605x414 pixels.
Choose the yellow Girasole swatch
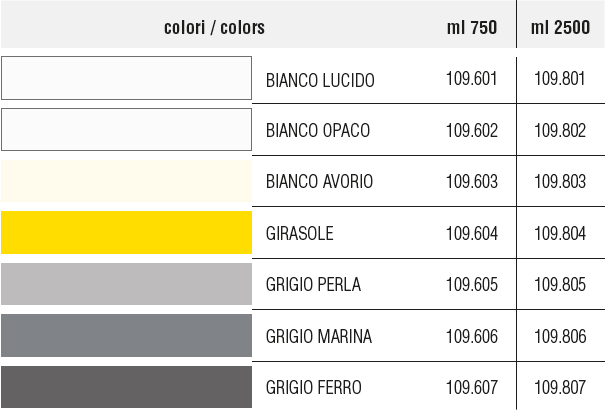[127, 232]
